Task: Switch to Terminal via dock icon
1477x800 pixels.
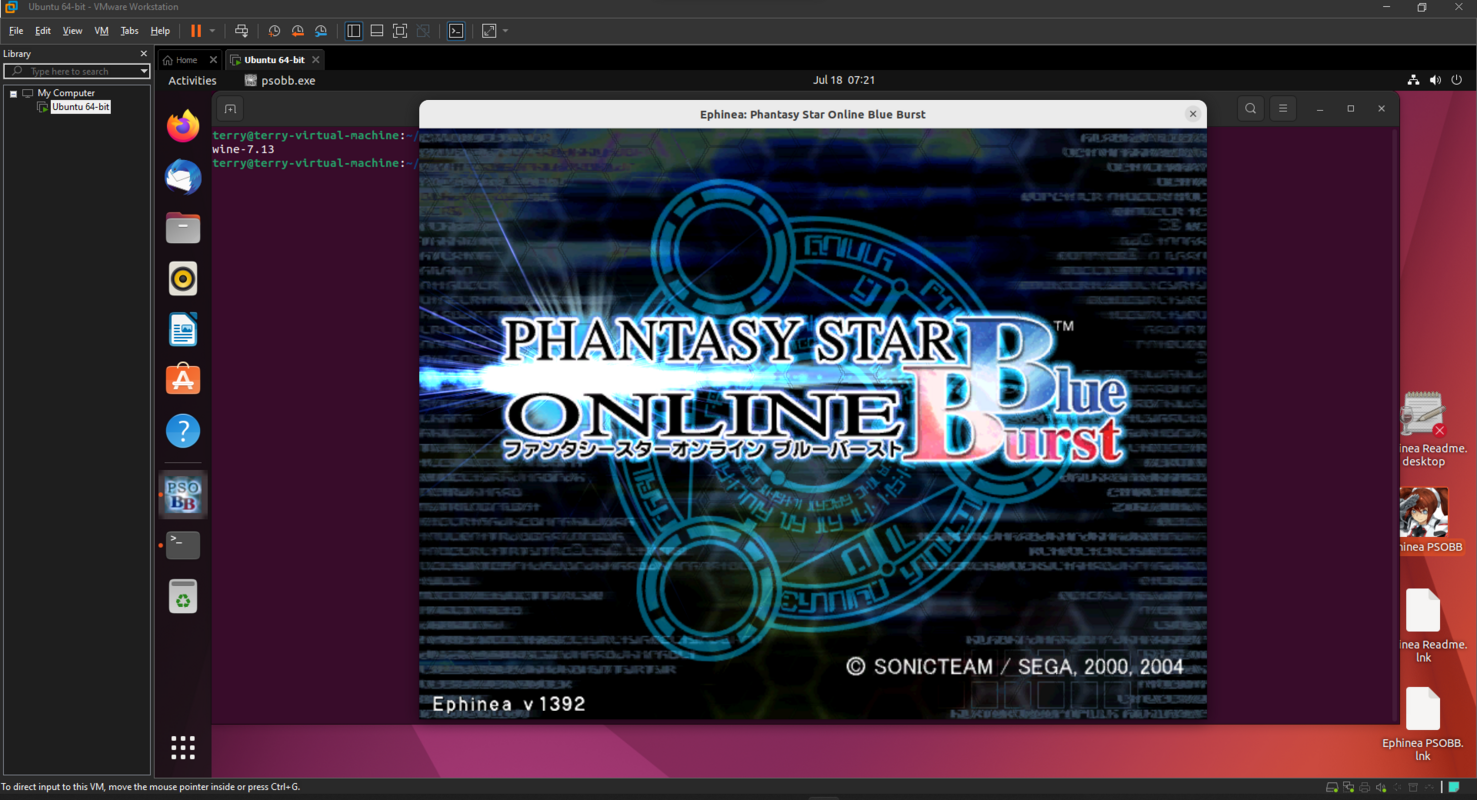Action: [183, 545]
